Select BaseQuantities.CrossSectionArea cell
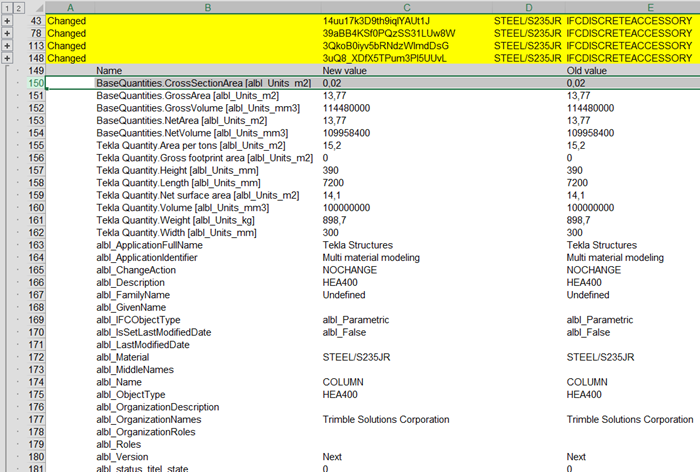The width and height of the screenshot is (700, 472). [190, 83]
